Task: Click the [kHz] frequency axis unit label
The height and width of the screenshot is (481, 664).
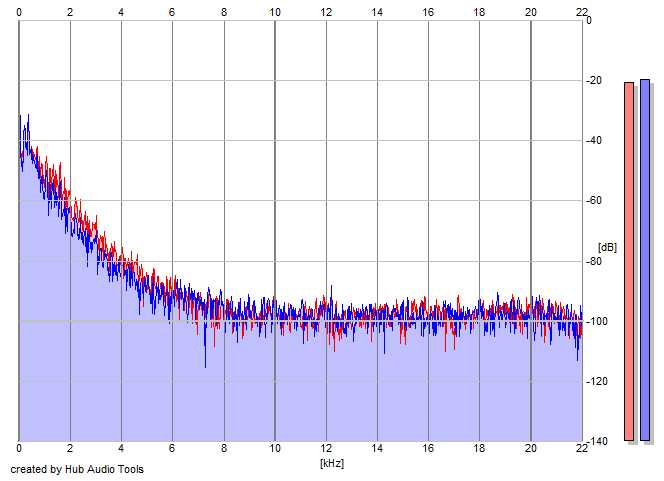Action: click(332, 463)
